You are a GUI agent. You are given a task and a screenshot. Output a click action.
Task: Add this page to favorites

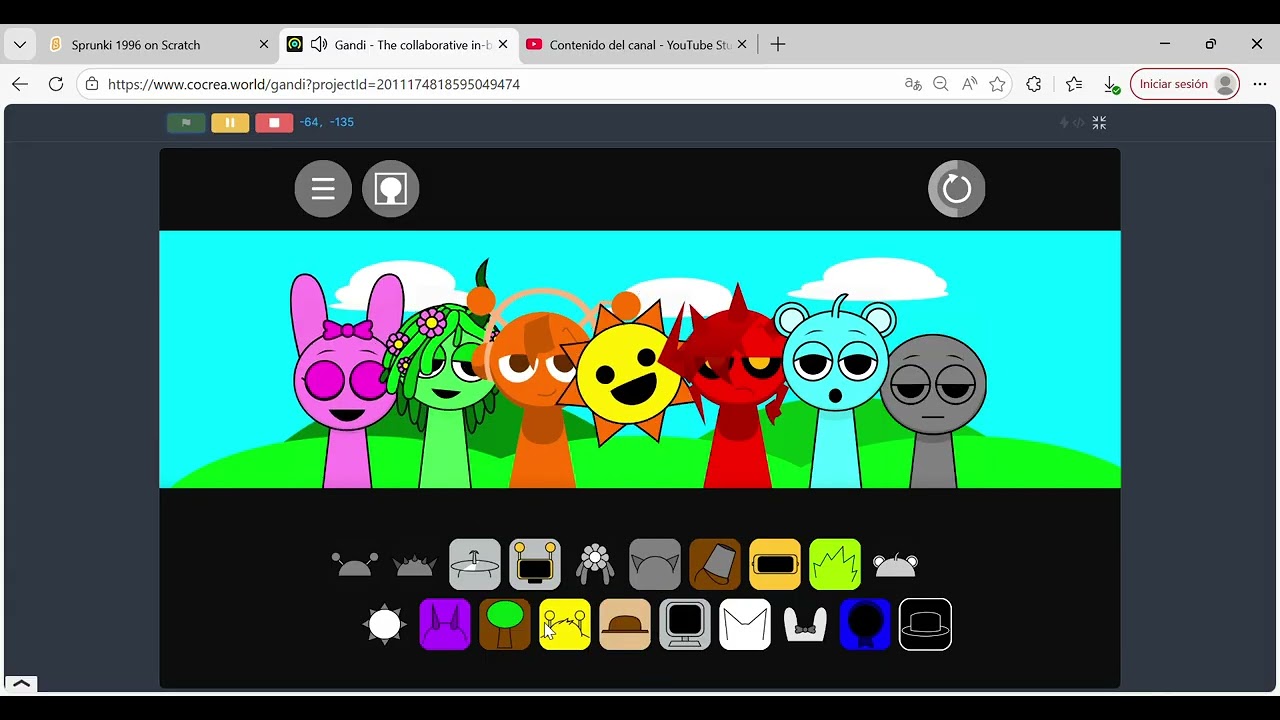(x=997, y=84)
